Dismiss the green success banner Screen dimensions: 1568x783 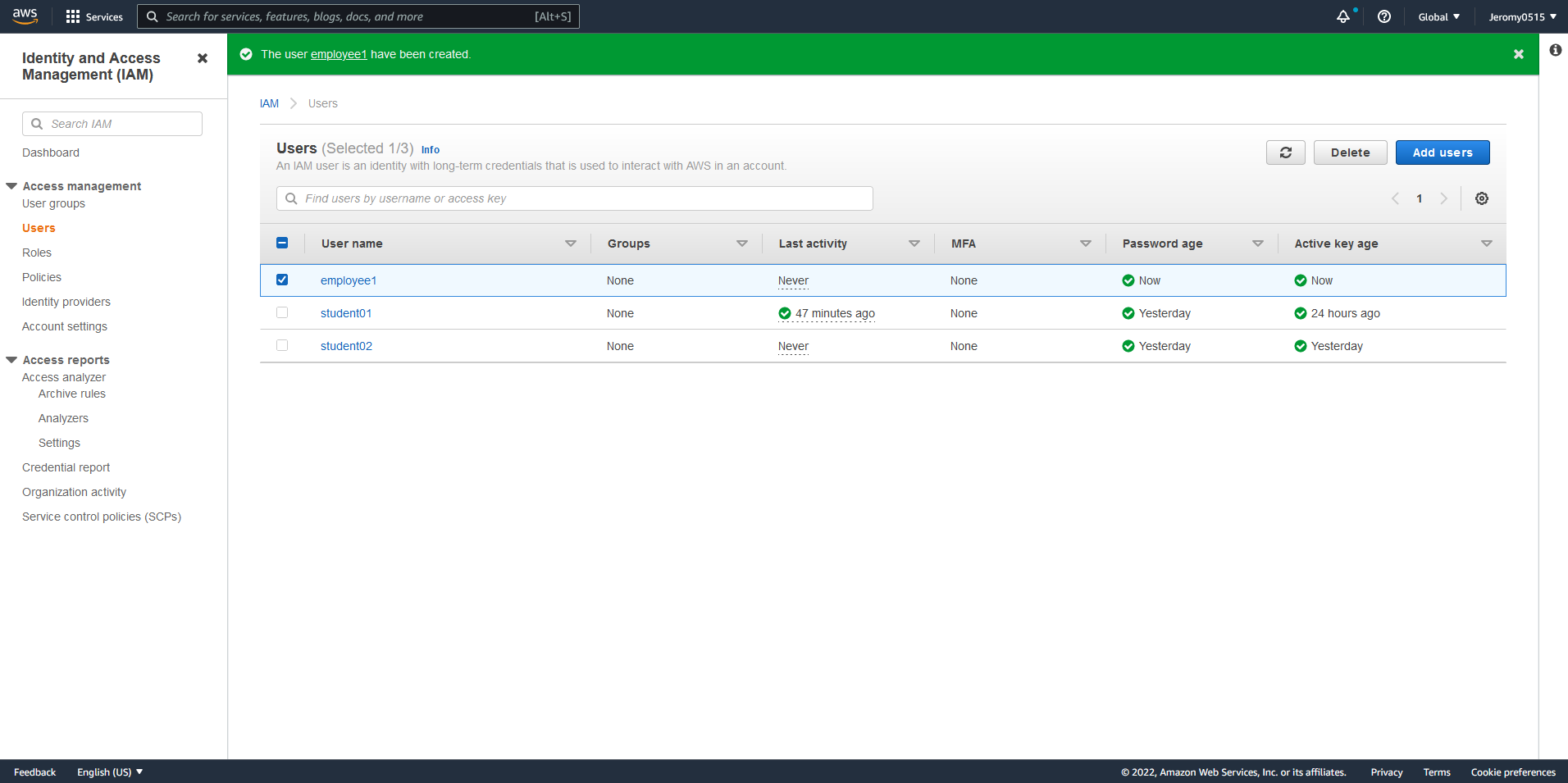pos(1519,54)
